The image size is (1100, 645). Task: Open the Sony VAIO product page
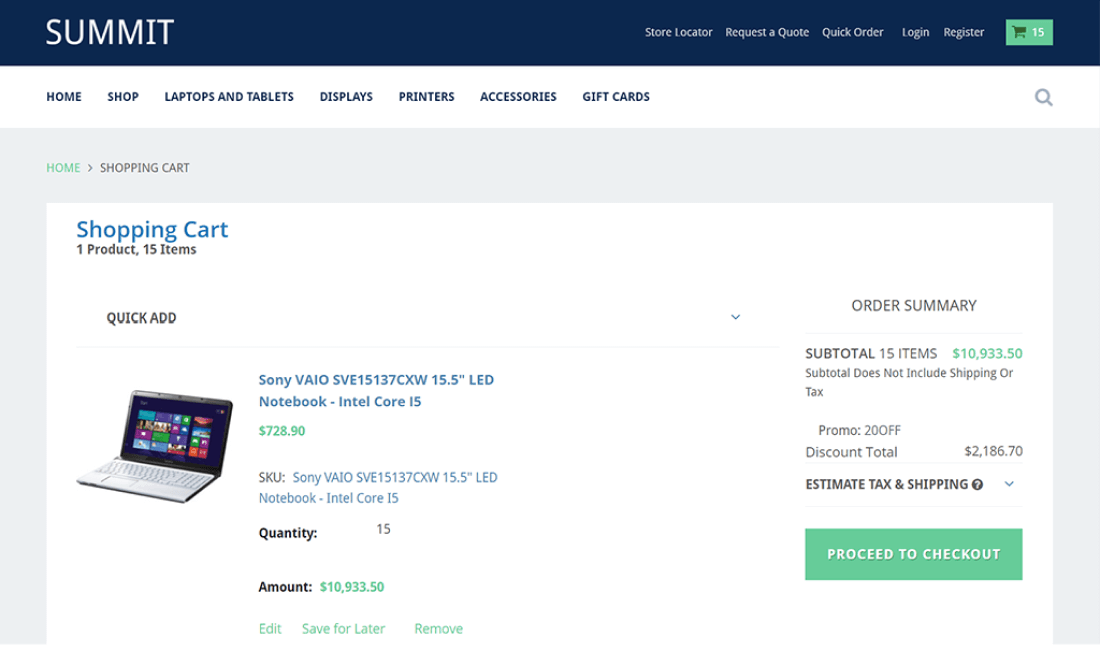point(375,390)
